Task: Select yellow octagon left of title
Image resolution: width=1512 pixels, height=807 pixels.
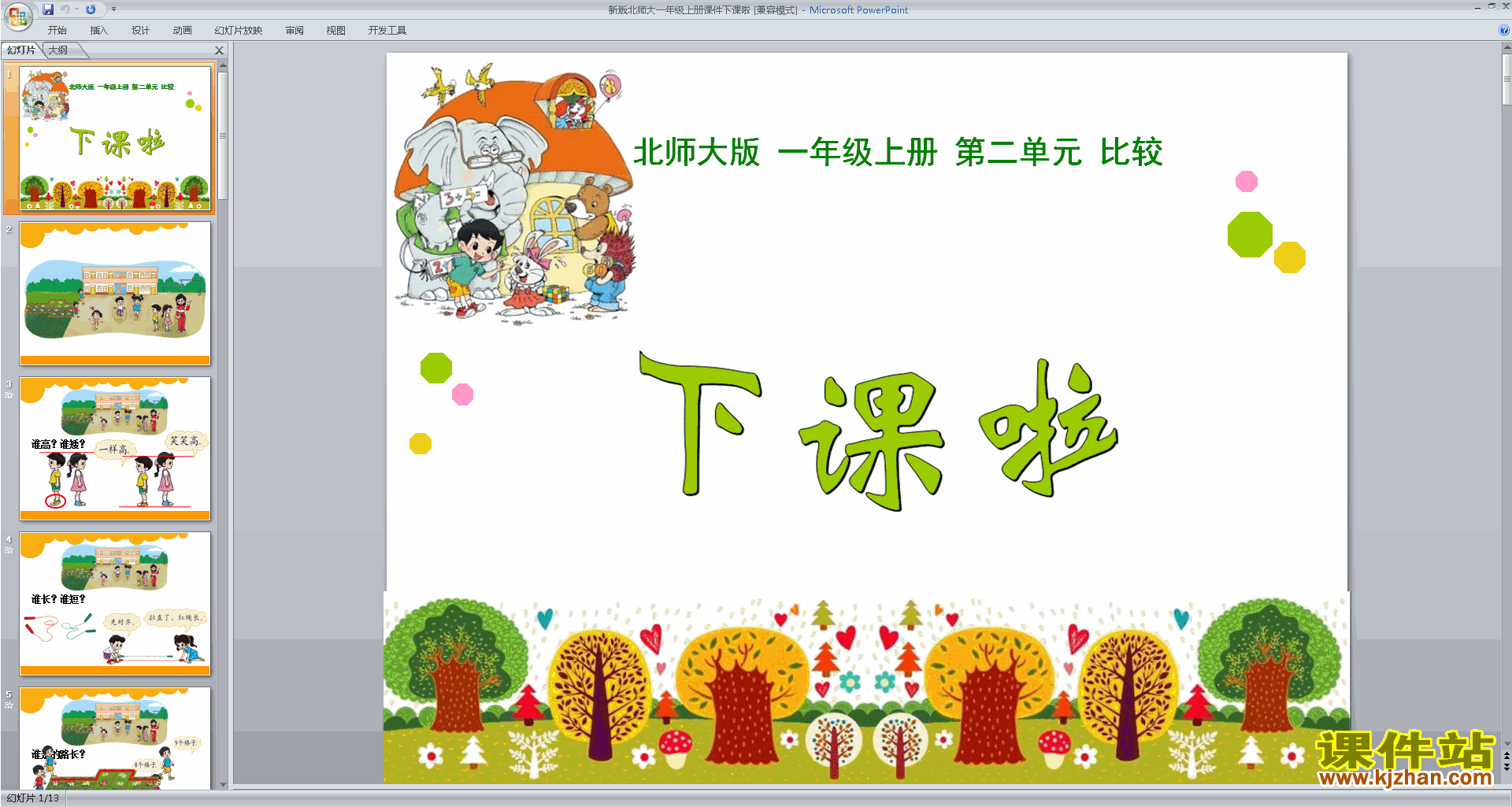Action: tap(421, 444)
